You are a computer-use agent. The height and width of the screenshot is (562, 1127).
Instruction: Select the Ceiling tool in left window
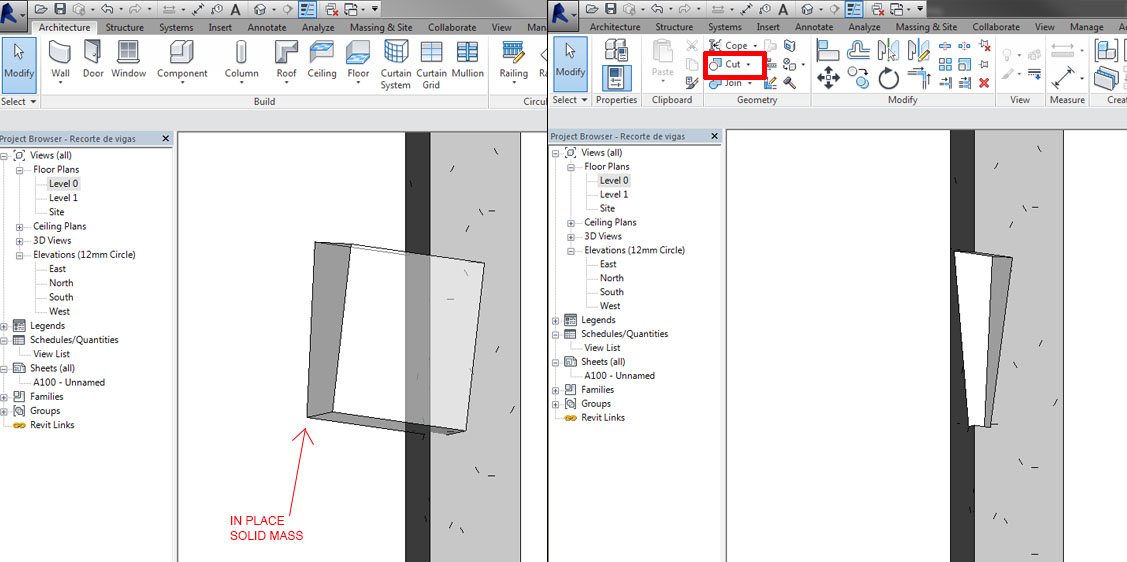pyautogui.click(x=321, y=60)
